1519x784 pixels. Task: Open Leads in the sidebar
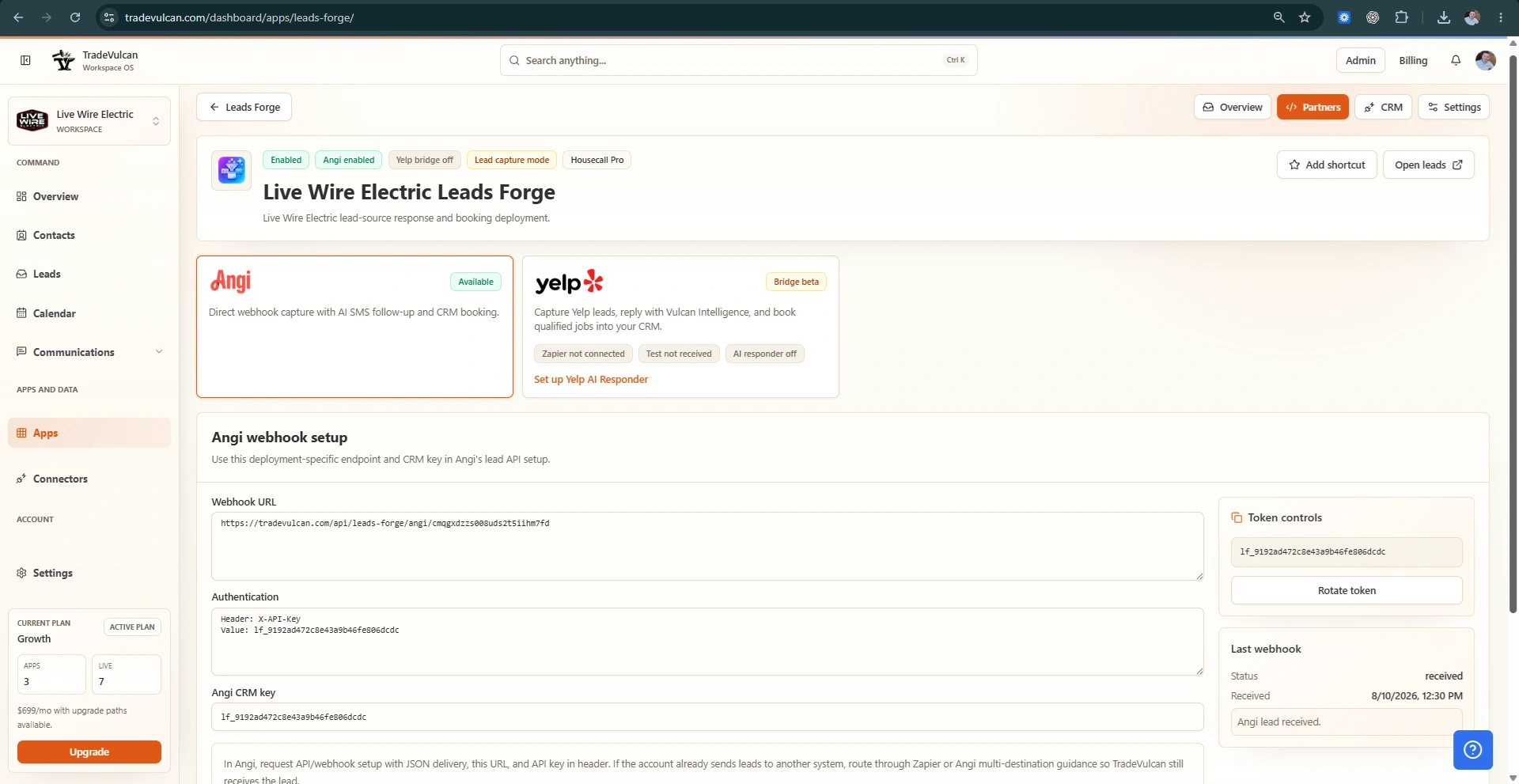click(89, 274)
